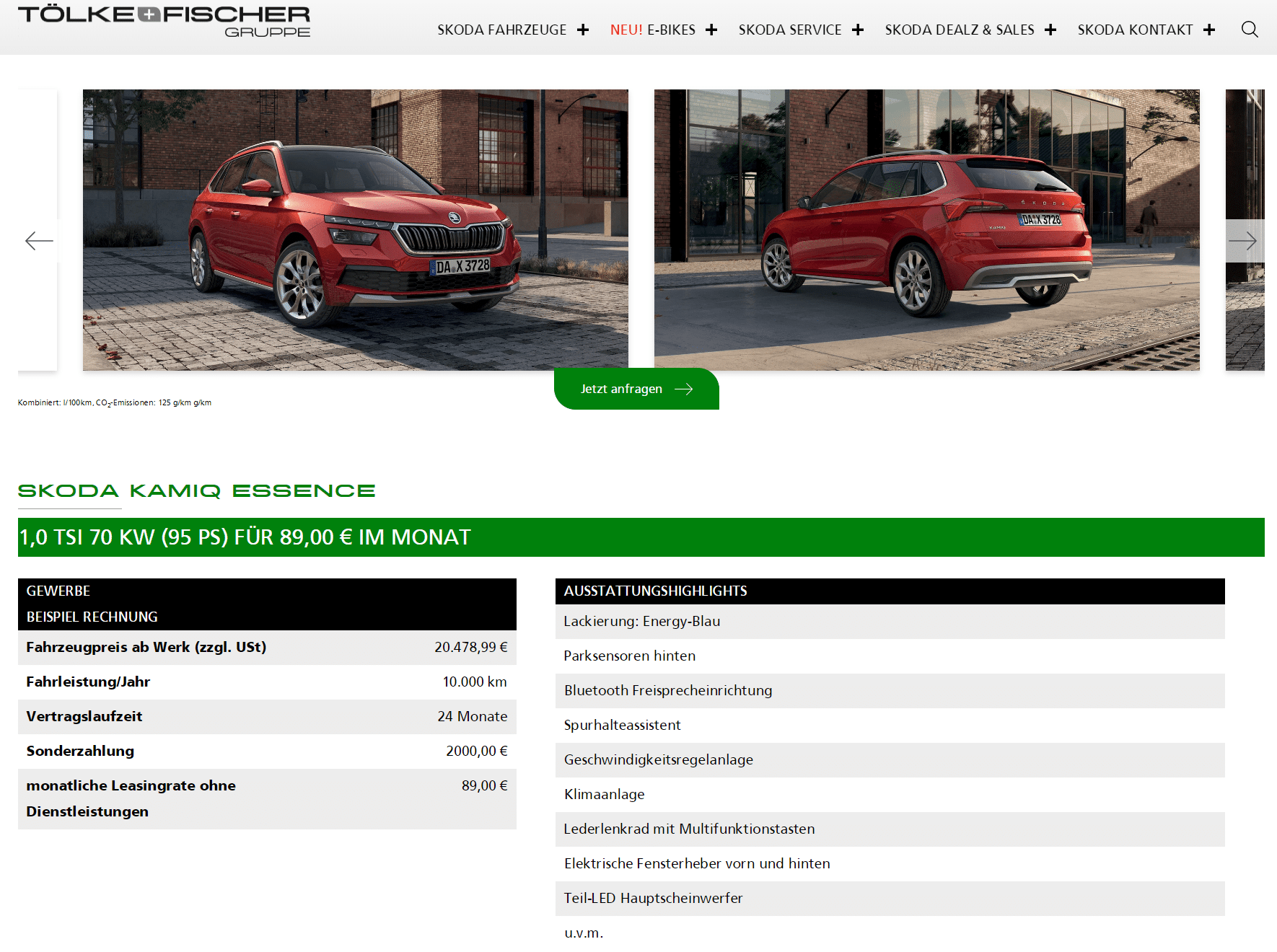
Task: Open SKODA FAHRZEUGE menu
Action: [x=502, y=30]
